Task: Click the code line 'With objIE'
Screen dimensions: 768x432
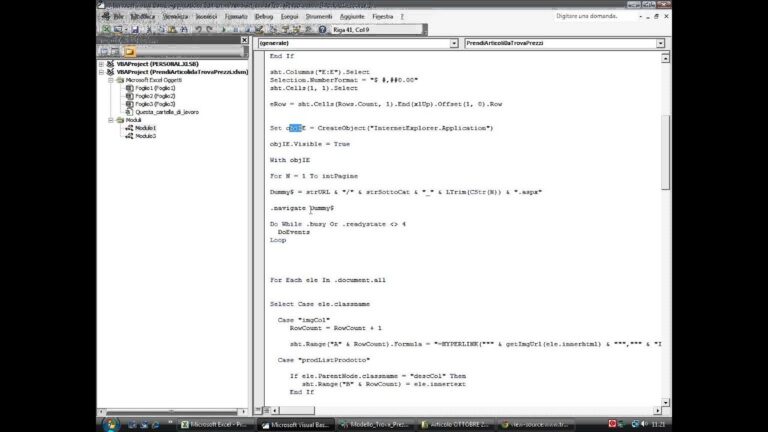Action: point(290,160)
